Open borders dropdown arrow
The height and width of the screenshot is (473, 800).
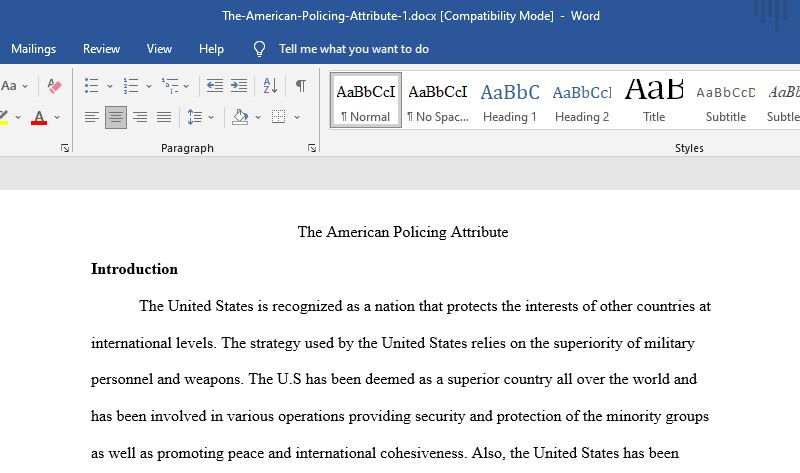point(296,118)
